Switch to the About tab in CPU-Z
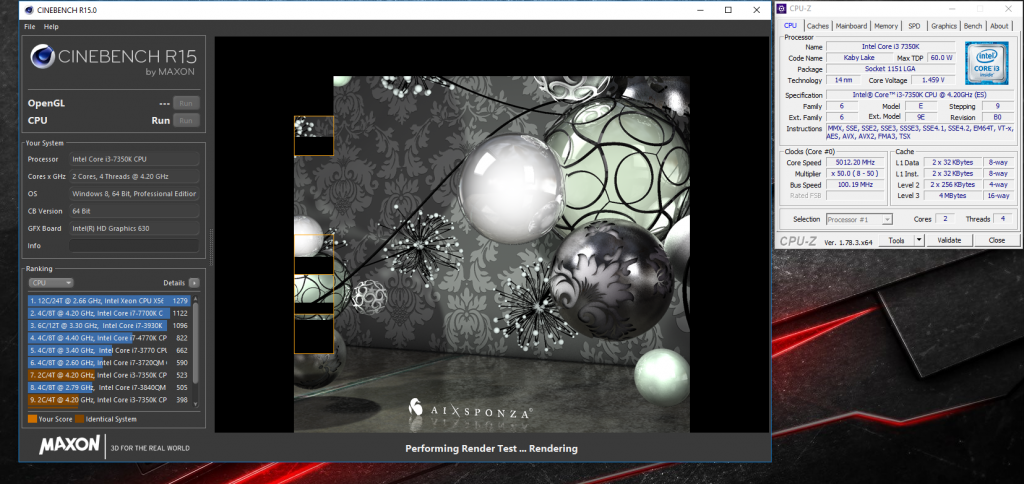This screenshot has height=484, width=1024. coord(999,26)
